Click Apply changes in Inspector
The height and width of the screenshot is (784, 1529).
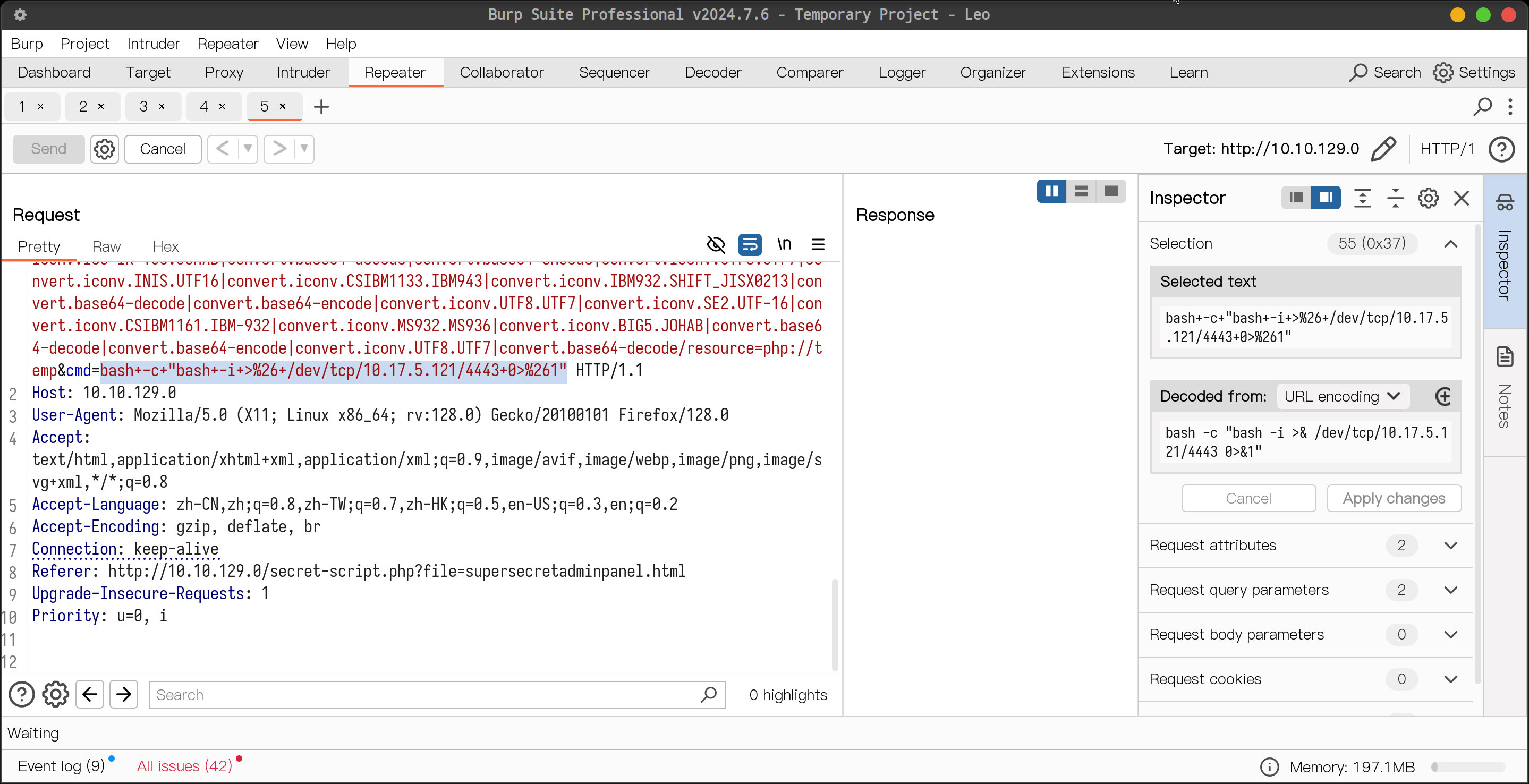tap(1394, 499)
